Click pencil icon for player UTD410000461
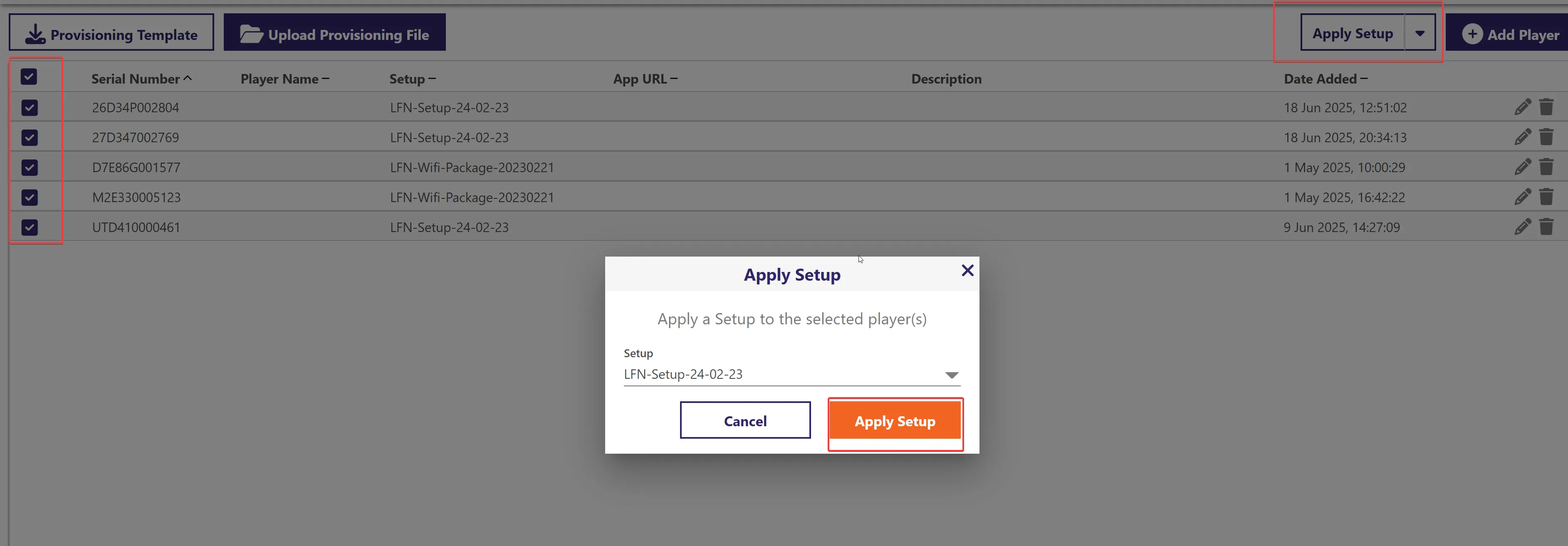The height and width of the screenshot is (546, 1568). point(1522,227)
